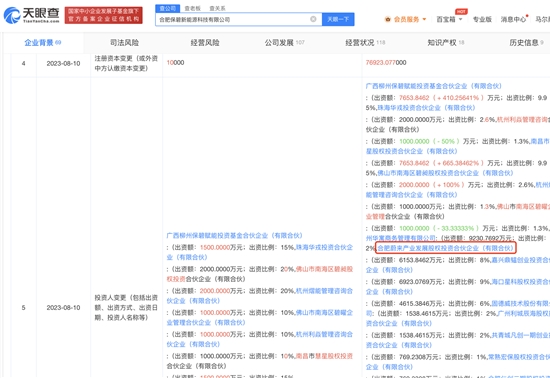Select the 2023-08-10 date in row 5
This screenshot has height=378, width=550.
(x=63, y=308)
